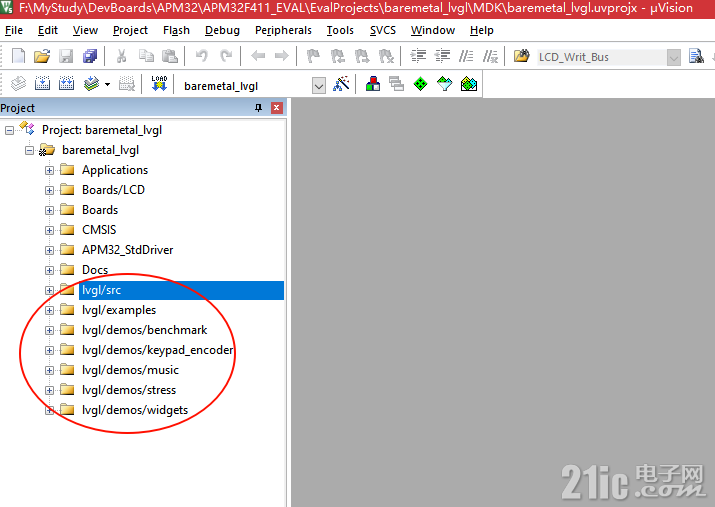
Task: Click the Save All icon
Action: 90,56
